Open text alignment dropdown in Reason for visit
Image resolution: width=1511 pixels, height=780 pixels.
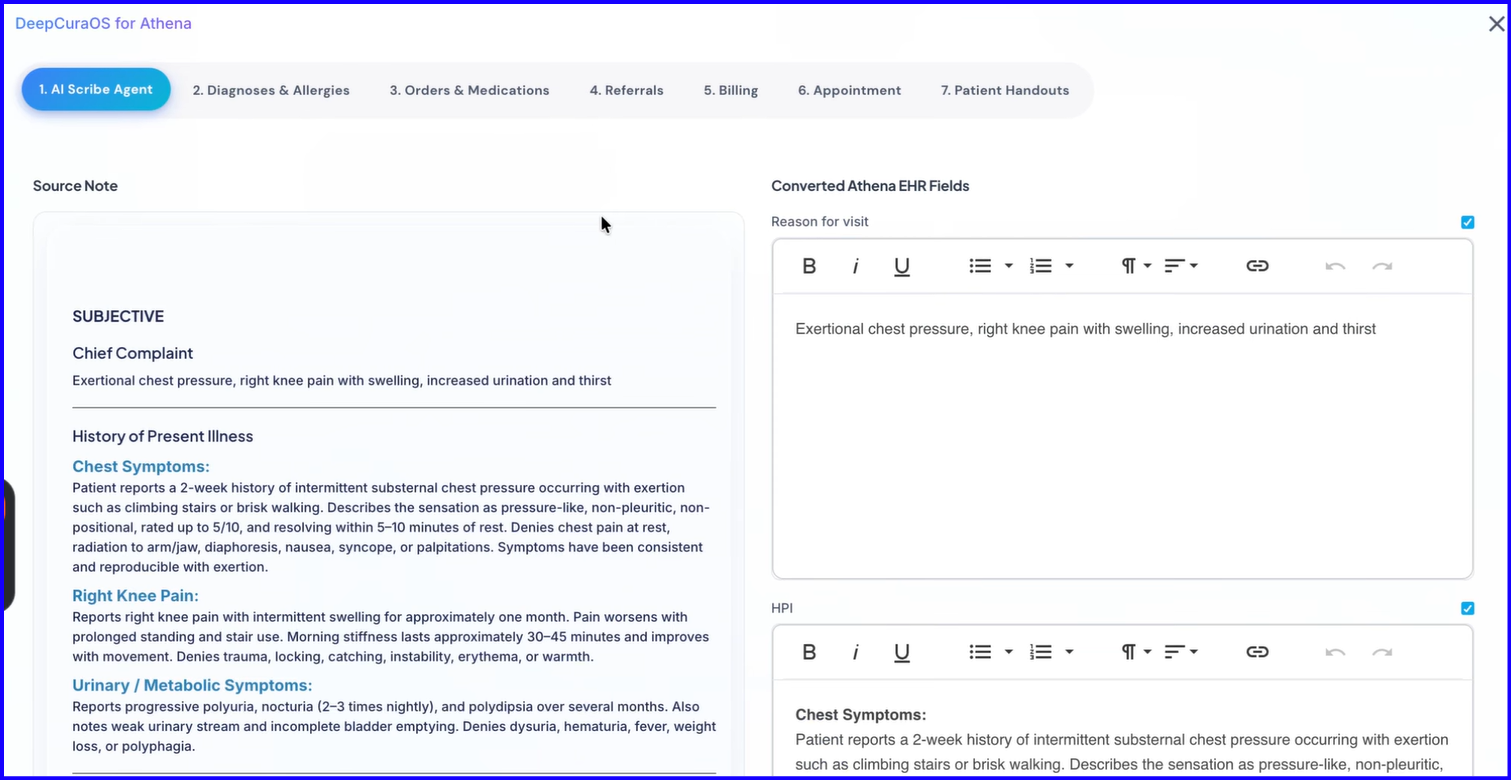tap(1181, 266)
